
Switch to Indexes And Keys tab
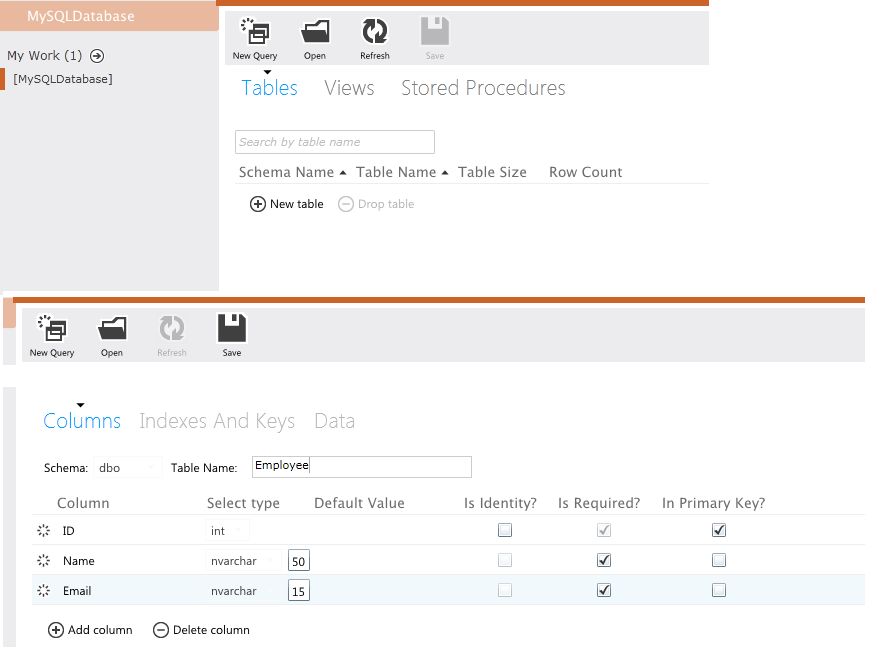click(x=217, y=421)
